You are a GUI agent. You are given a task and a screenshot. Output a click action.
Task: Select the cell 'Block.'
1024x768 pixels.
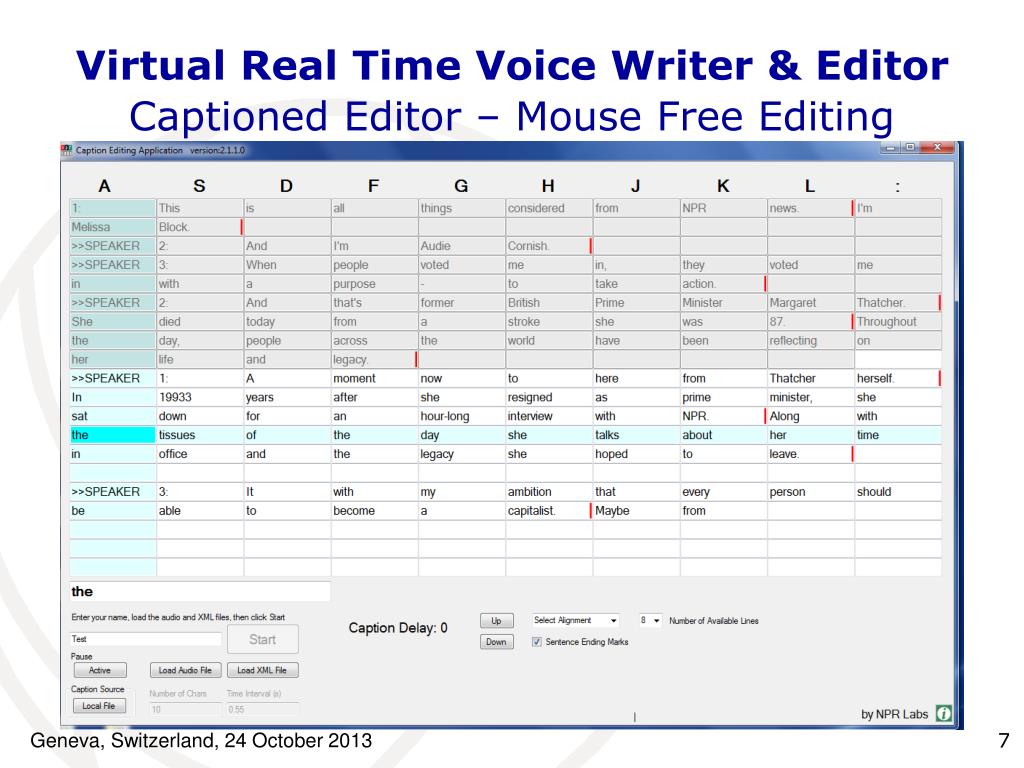pyautogui.click(x=200, y=227)
